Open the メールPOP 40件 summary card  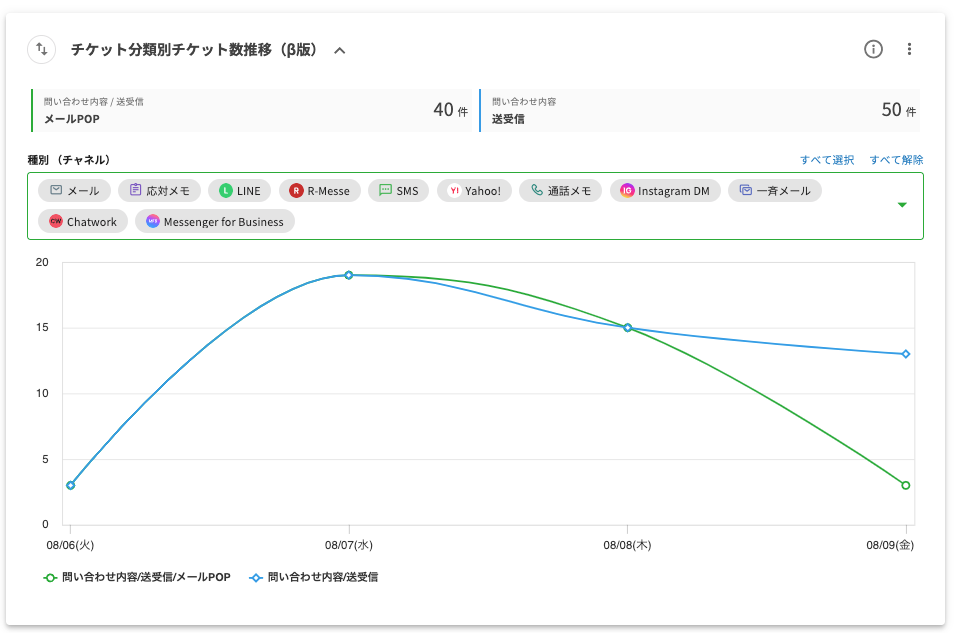[x=254, y=110]
